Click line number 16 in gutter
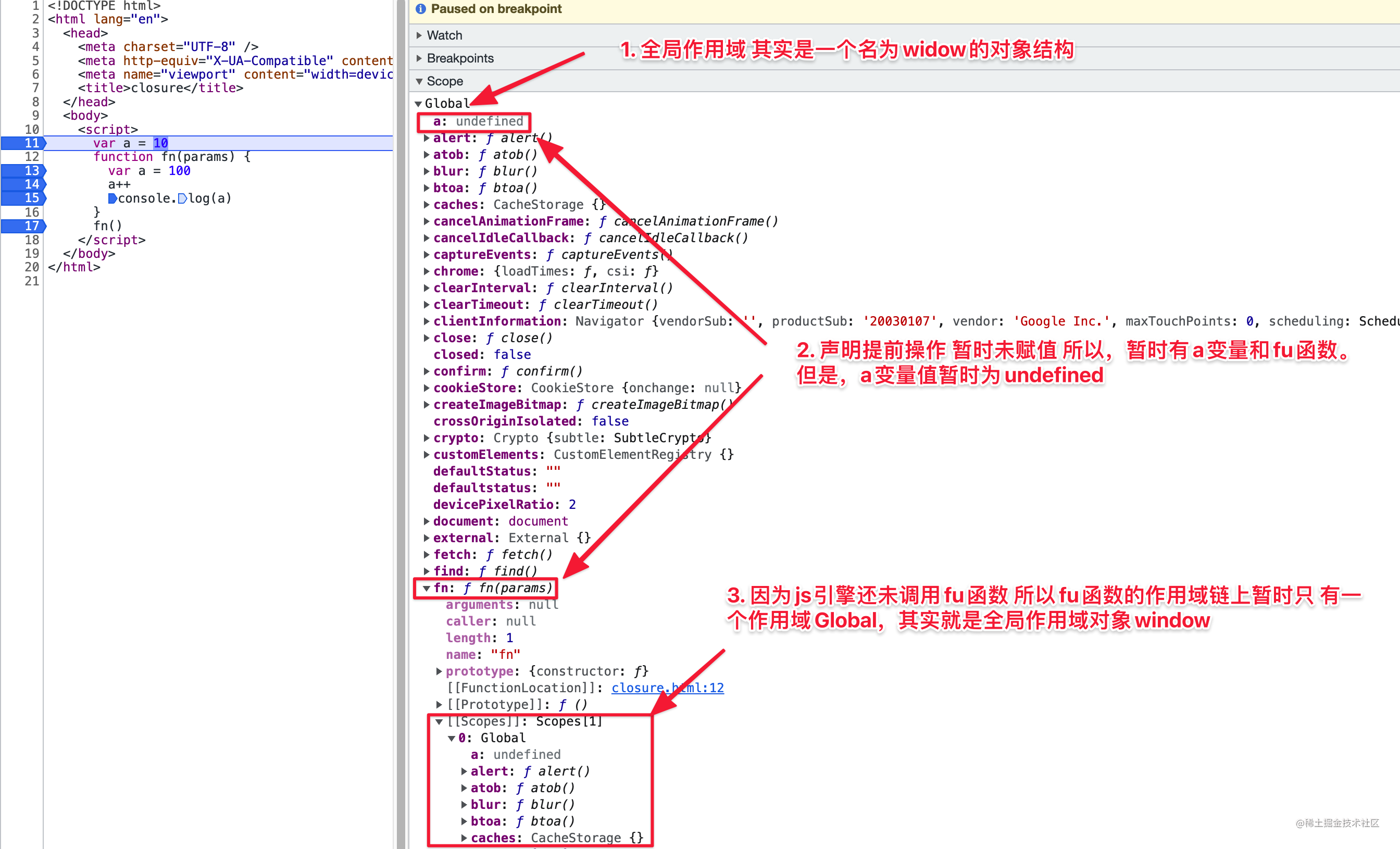Screen dimensions: 1400x849 (x=32, y=212)
